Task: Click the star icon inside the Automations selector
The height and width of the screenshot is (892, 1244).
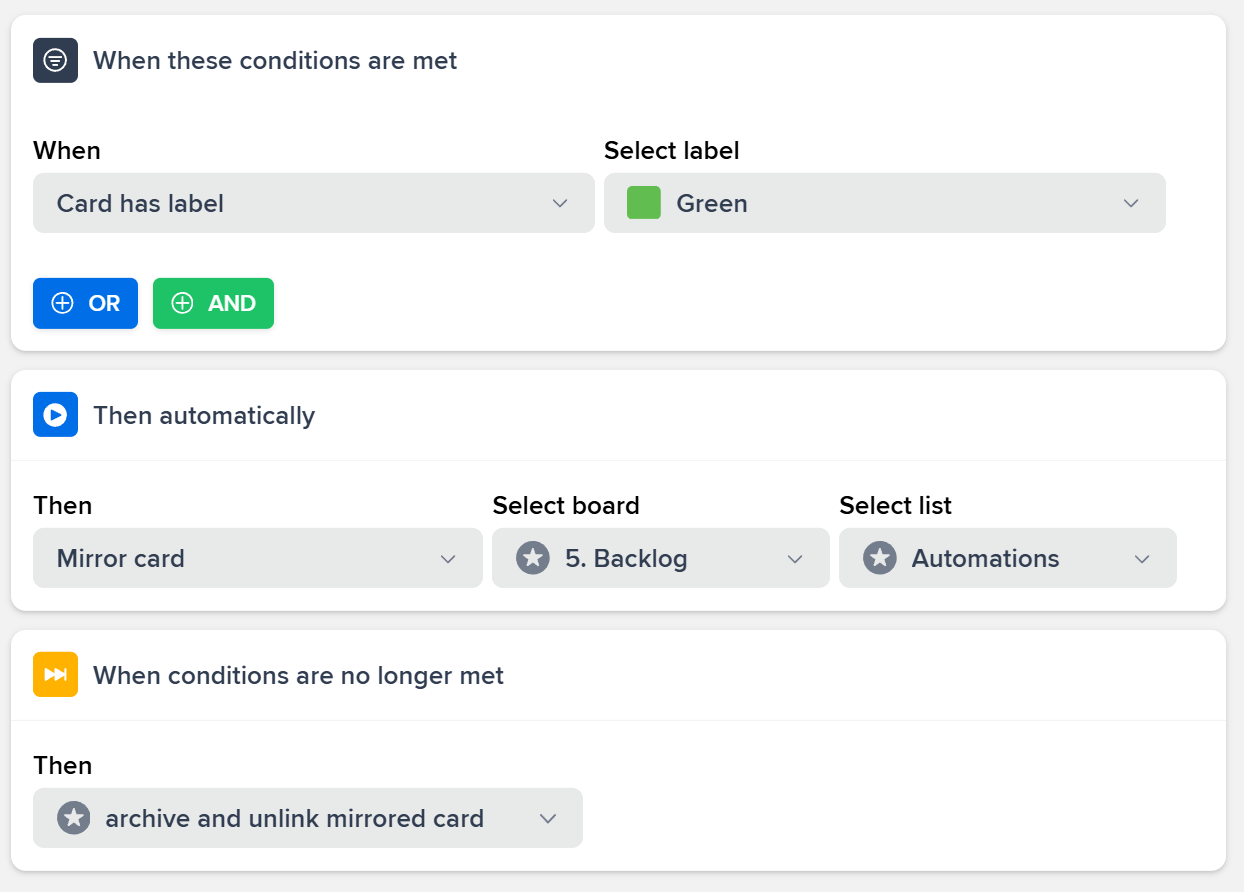Action: pyautogui.click(x=879, y=558)
